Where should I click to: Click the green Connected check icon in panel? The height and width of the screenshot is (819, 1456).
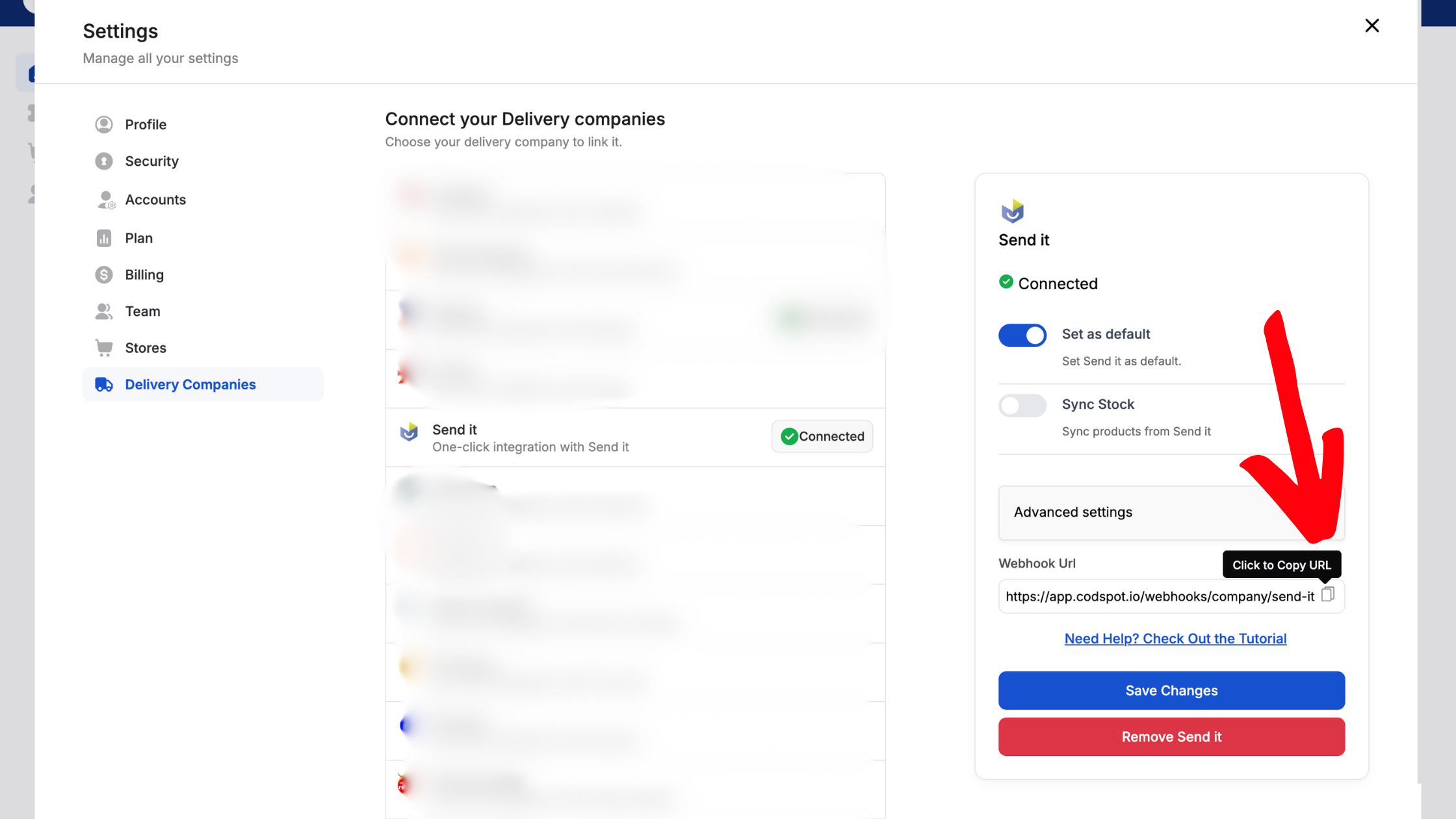pyautogui.click(x=1006, y=281)
